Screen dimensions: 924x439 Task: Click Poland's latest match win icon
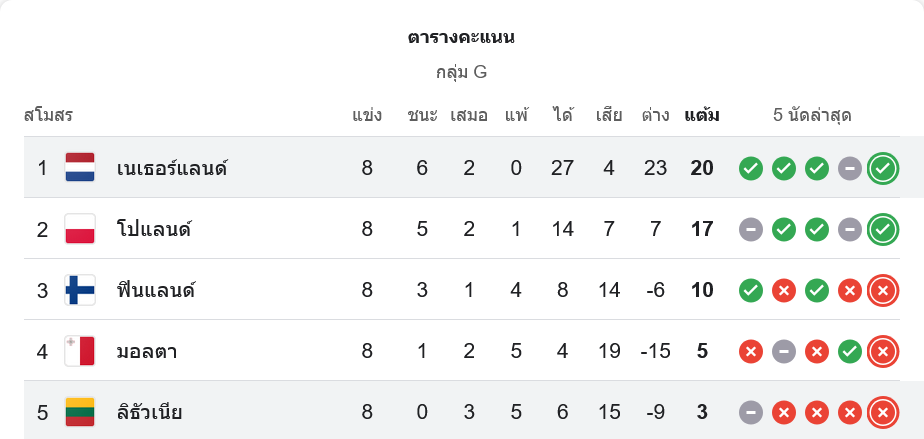tap(882, 229)
